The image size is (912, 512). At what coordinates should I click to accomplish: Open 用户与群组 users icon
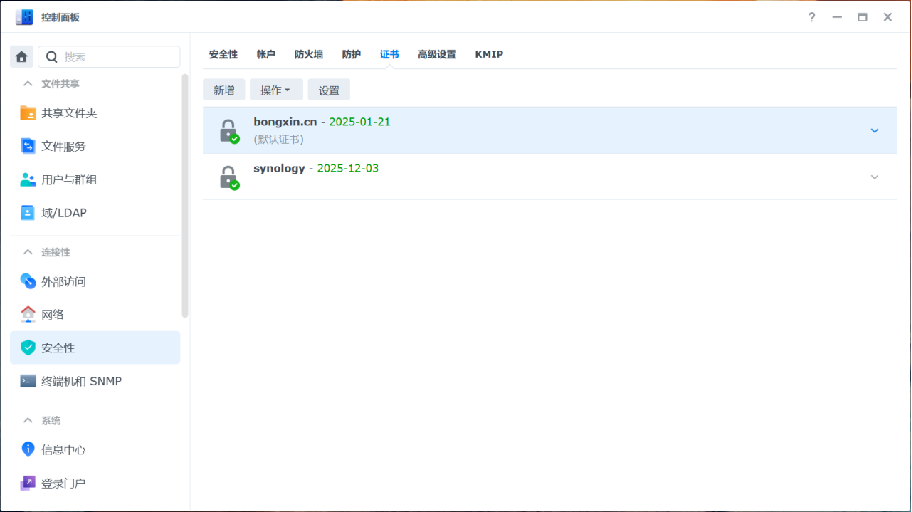(x=28, y=180)
